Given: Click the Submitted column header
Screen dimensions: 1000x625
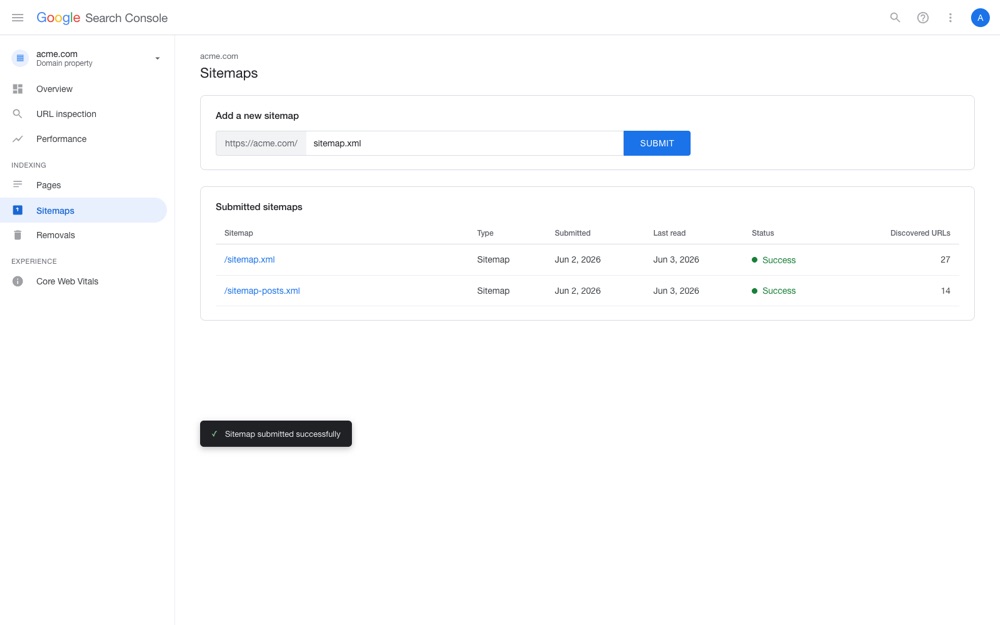Looking at the screenshot, I should [x=573, y=233].
